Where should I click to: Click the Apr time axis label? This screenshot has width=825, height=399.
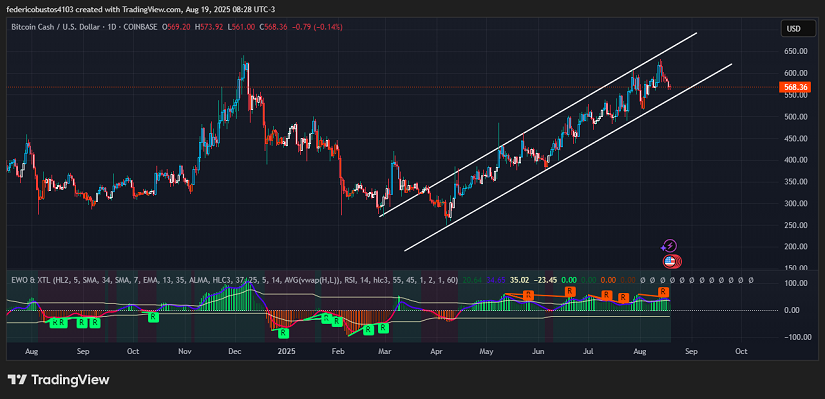[x=436, y=351]
